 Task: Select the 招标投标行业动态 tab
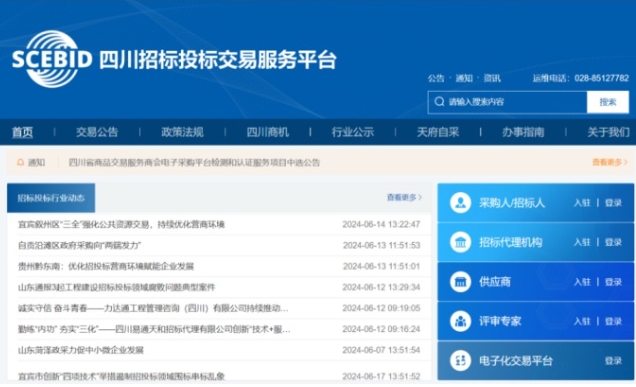pyautogui.click(x=51, y=198)
